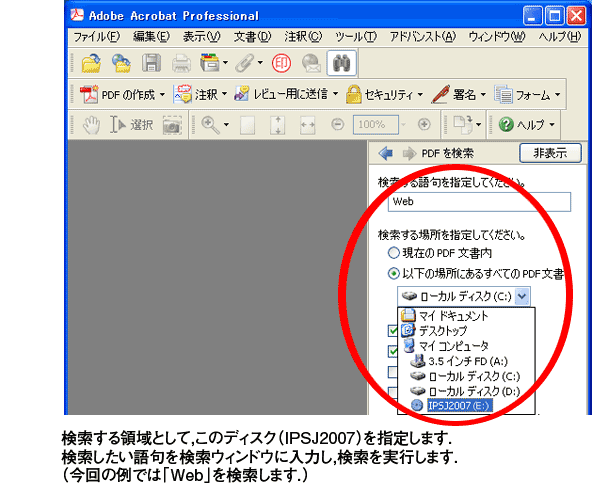
Task: Open the ウィンドウ(W) menu
Action: pyautogui.click(x=497, y=37)
